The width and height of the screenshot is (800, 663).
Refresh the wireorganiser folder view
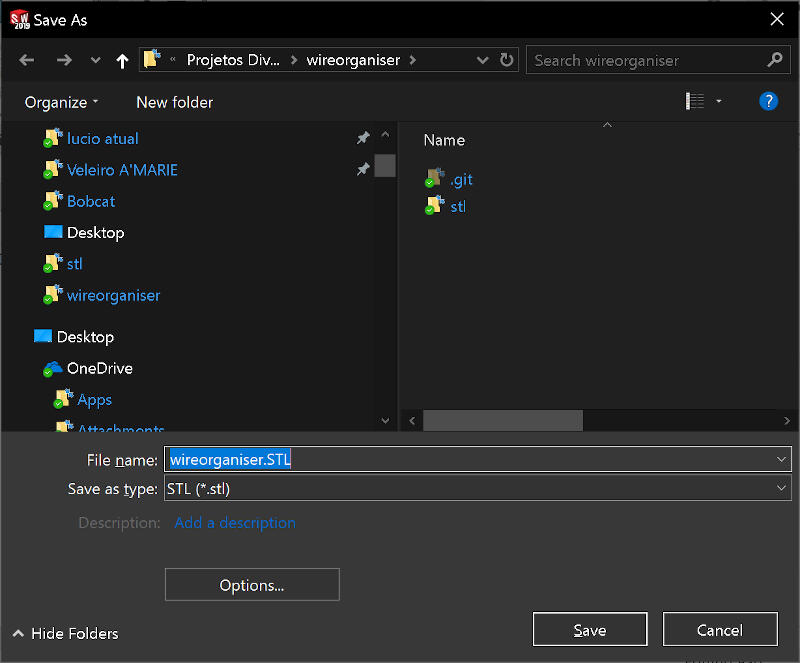pos(507,60)
